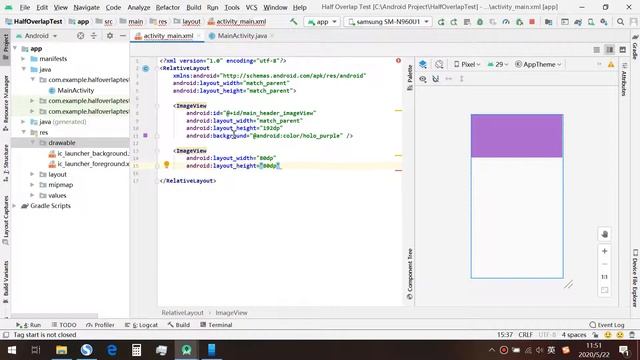Open the AppTheme dropdown
The height and width of the screenshot is (360, 640).
[538, 64]
